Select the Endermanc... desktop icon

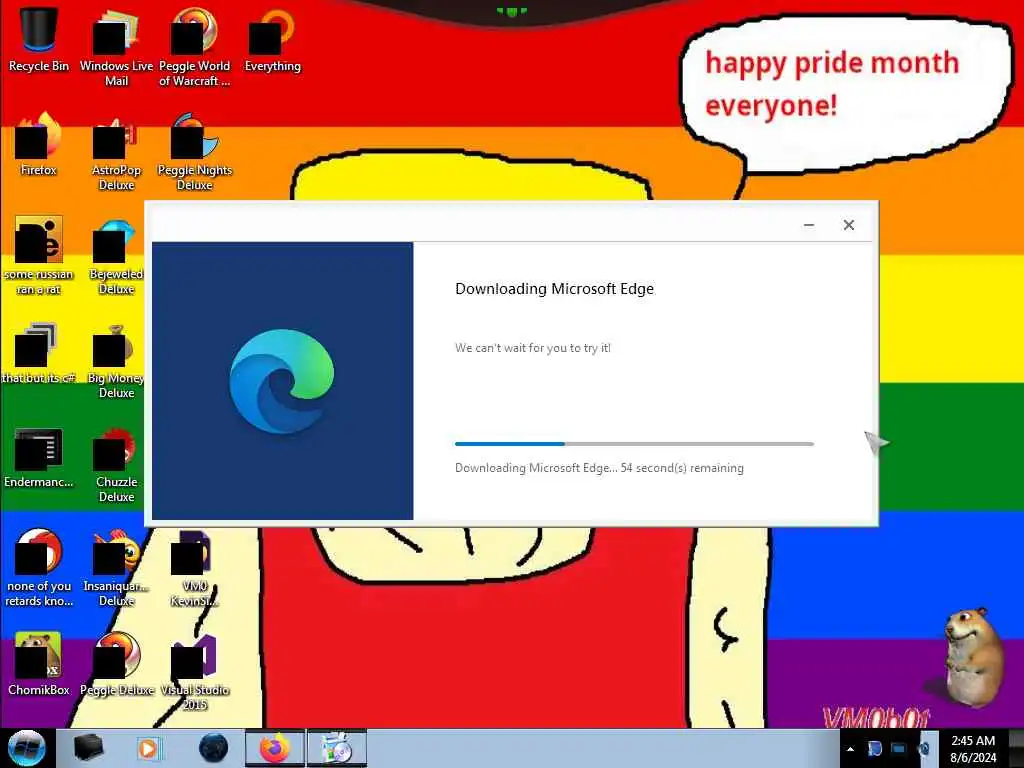pos(39,457)
